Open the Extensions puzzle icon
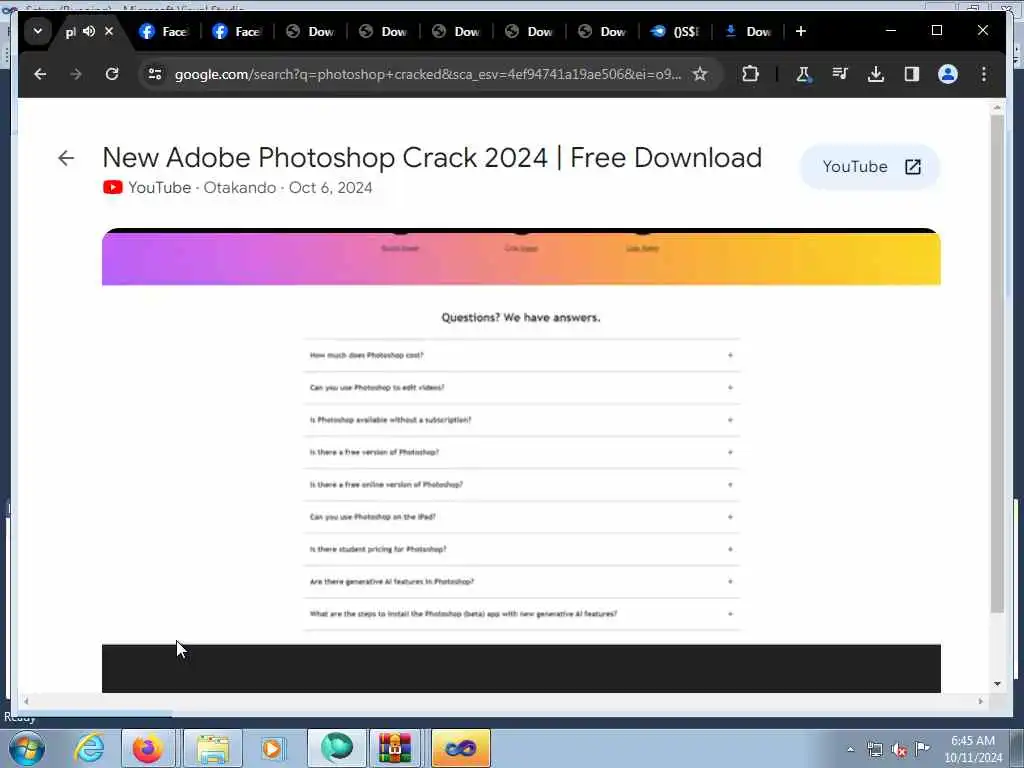This screenshot has width=1024, height=768. pos(750,74)
